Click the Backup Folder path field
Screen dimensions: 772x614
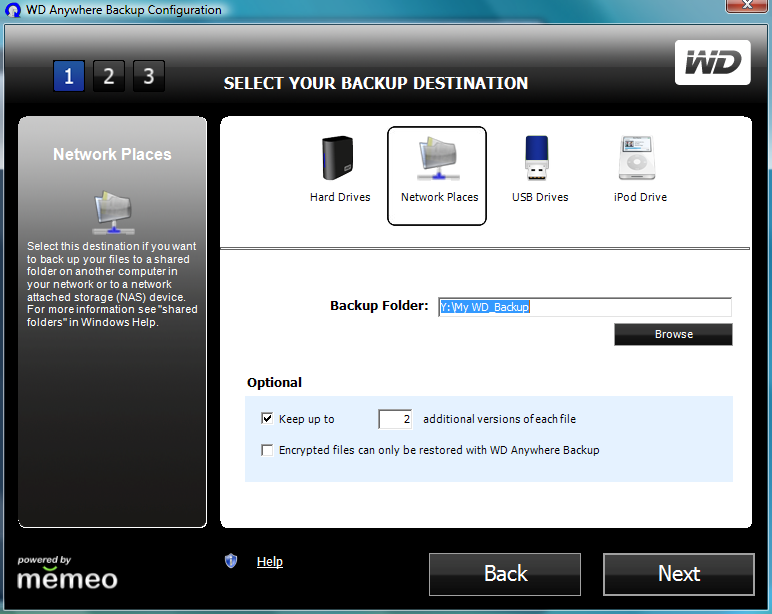(585, 307)
